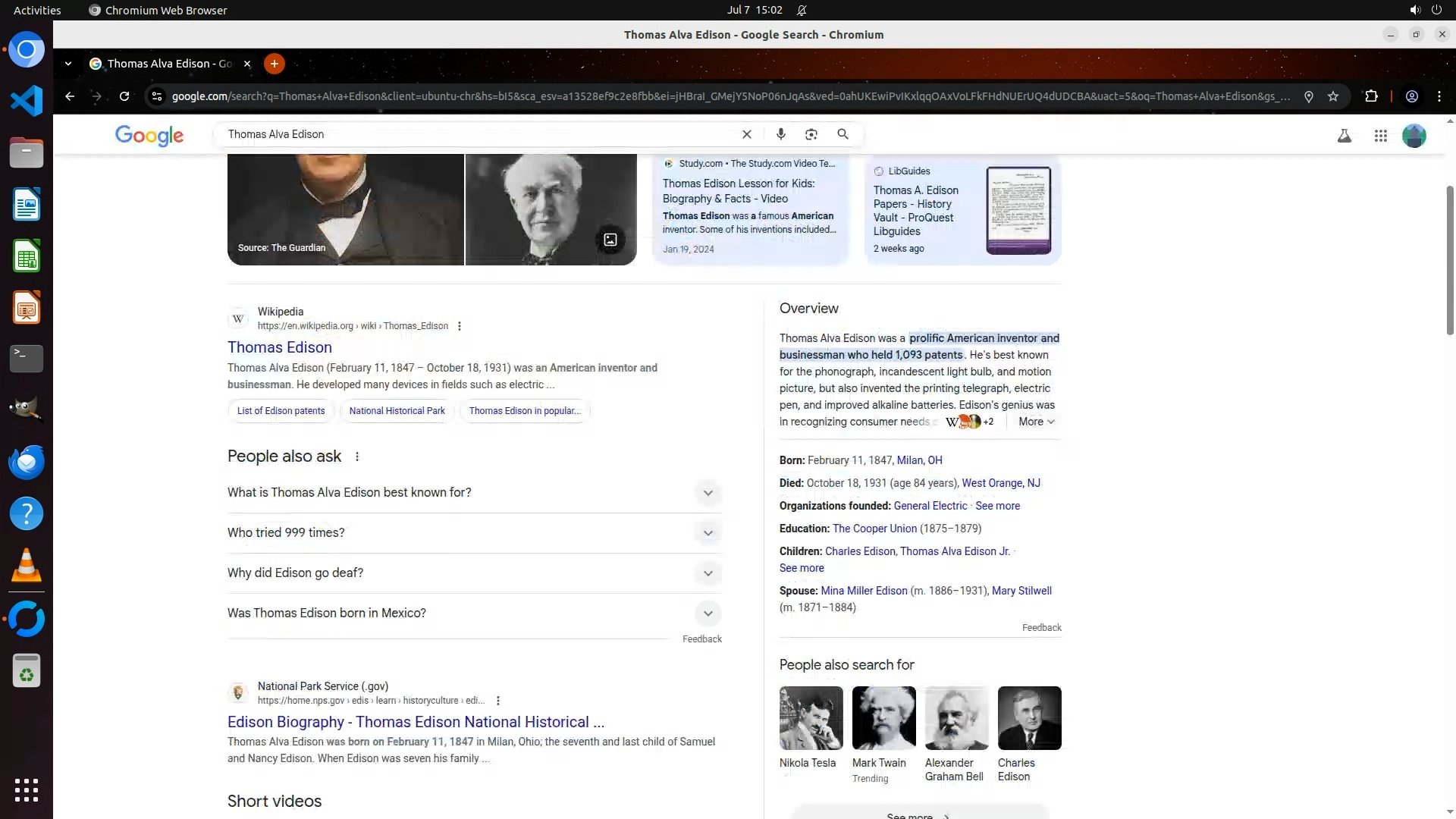Expand "Who tried 999 times?" question
The width and height of the screenshot is (1456, 819).
708,533
